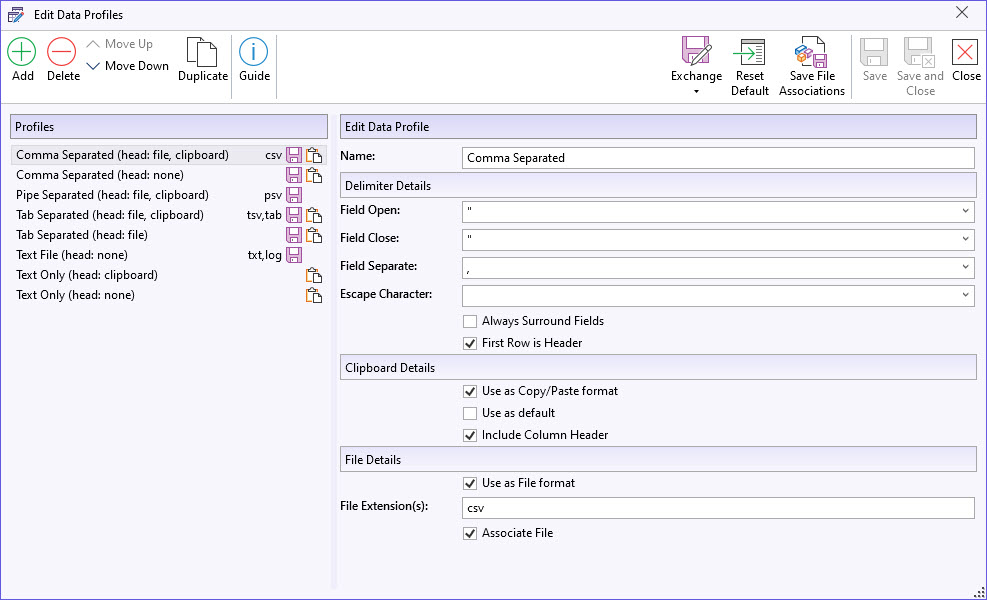
Task: Click the window resize grip corner
Action: pyautogui.click(x=979, y=592)
